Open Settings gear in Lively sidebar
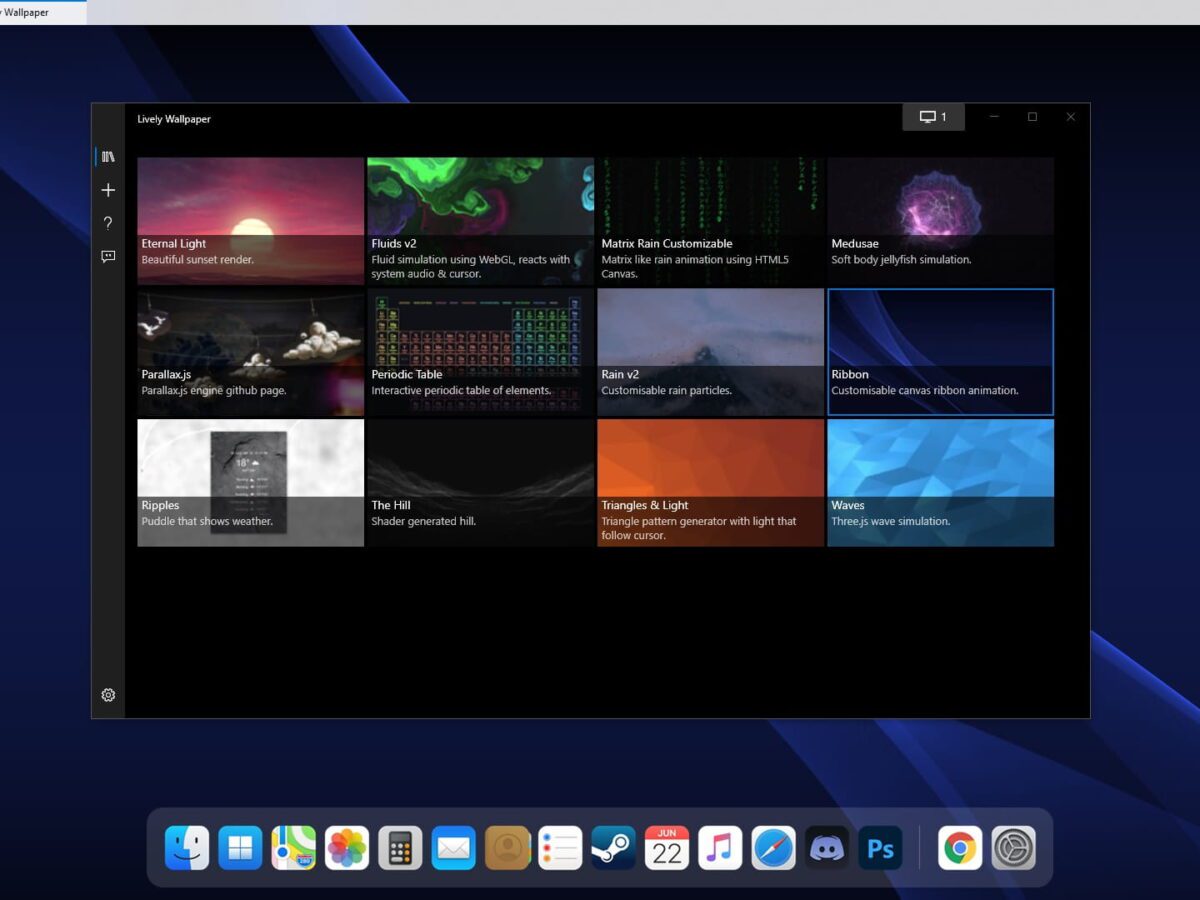 click(108, 695)
